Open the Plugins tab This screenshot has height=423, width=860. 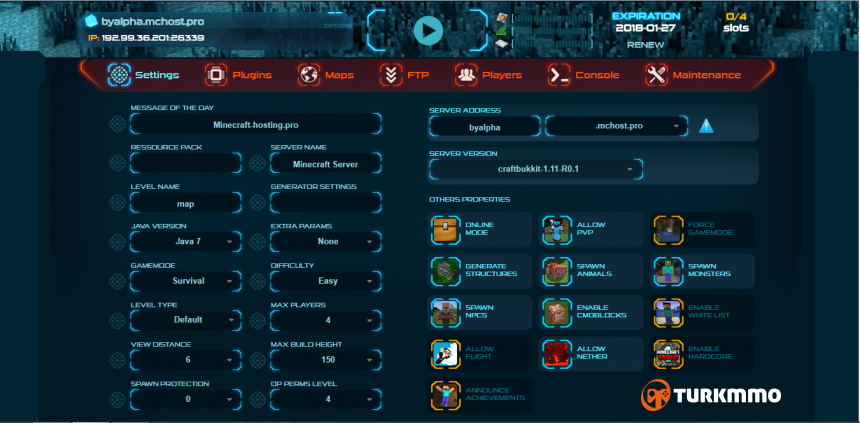coord(239,75)
